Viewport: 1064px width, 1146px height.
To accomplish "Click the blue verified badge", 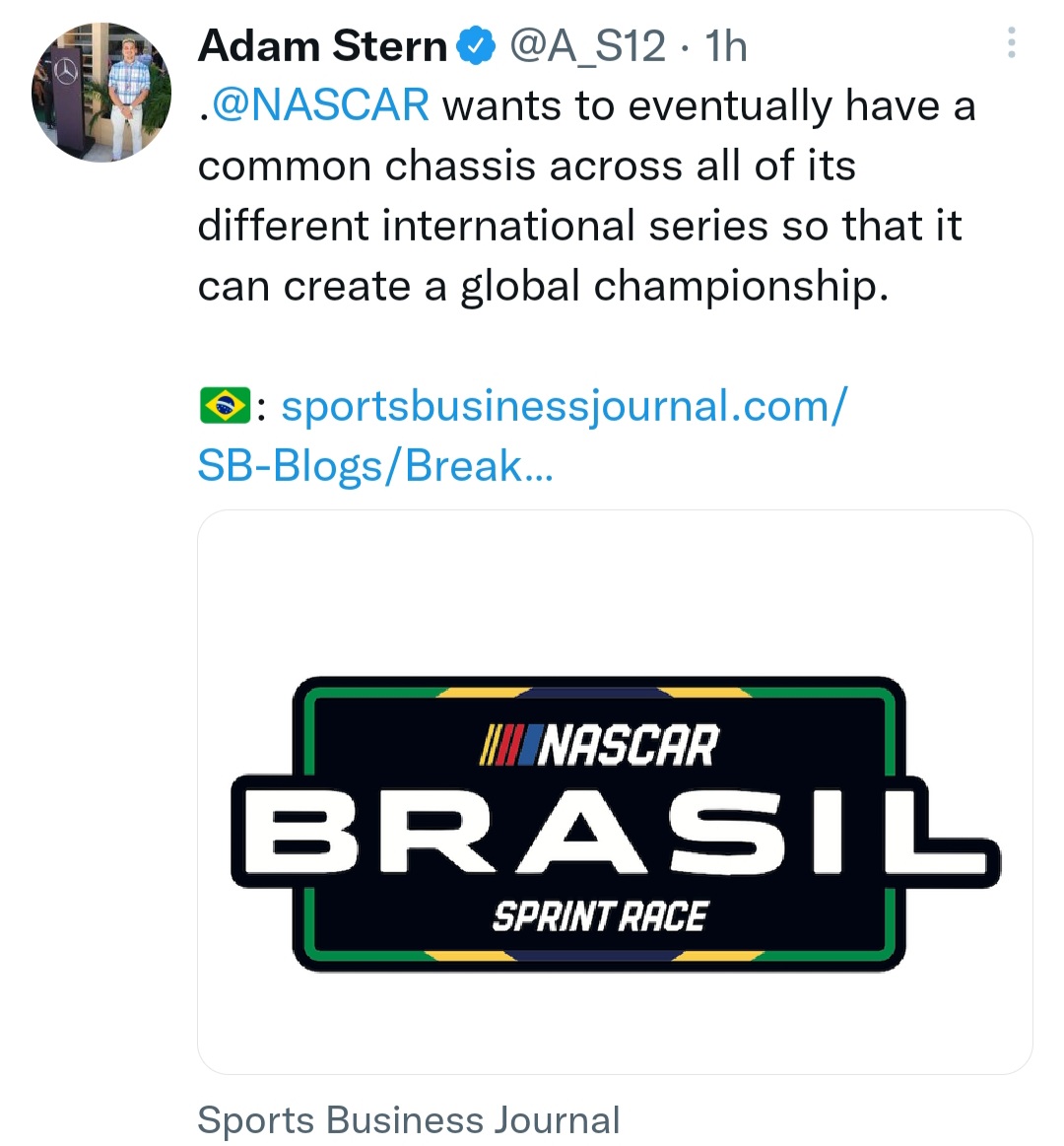I will point(478,46).
